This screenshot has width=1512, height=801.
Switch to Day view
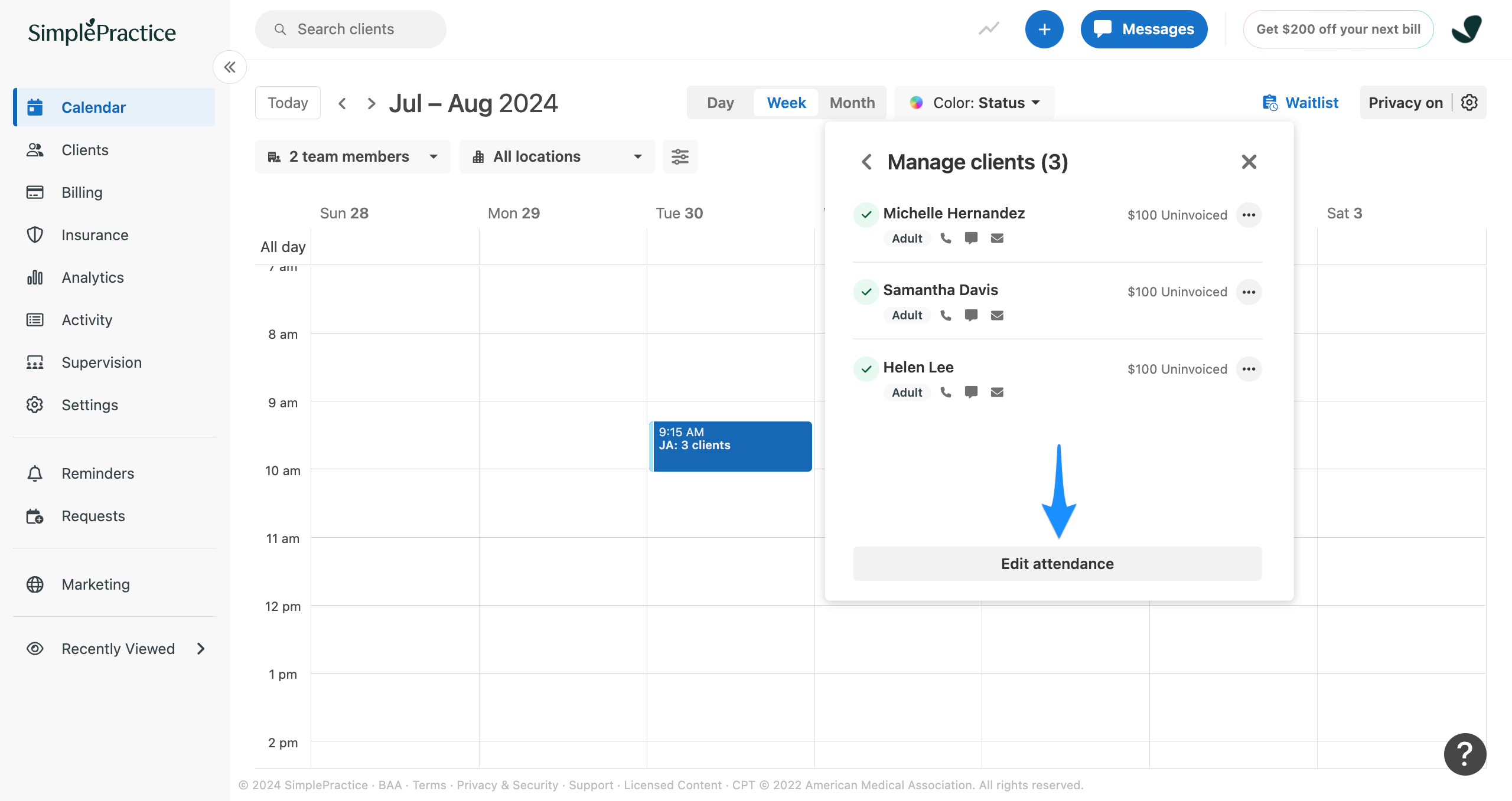[721, 103]
